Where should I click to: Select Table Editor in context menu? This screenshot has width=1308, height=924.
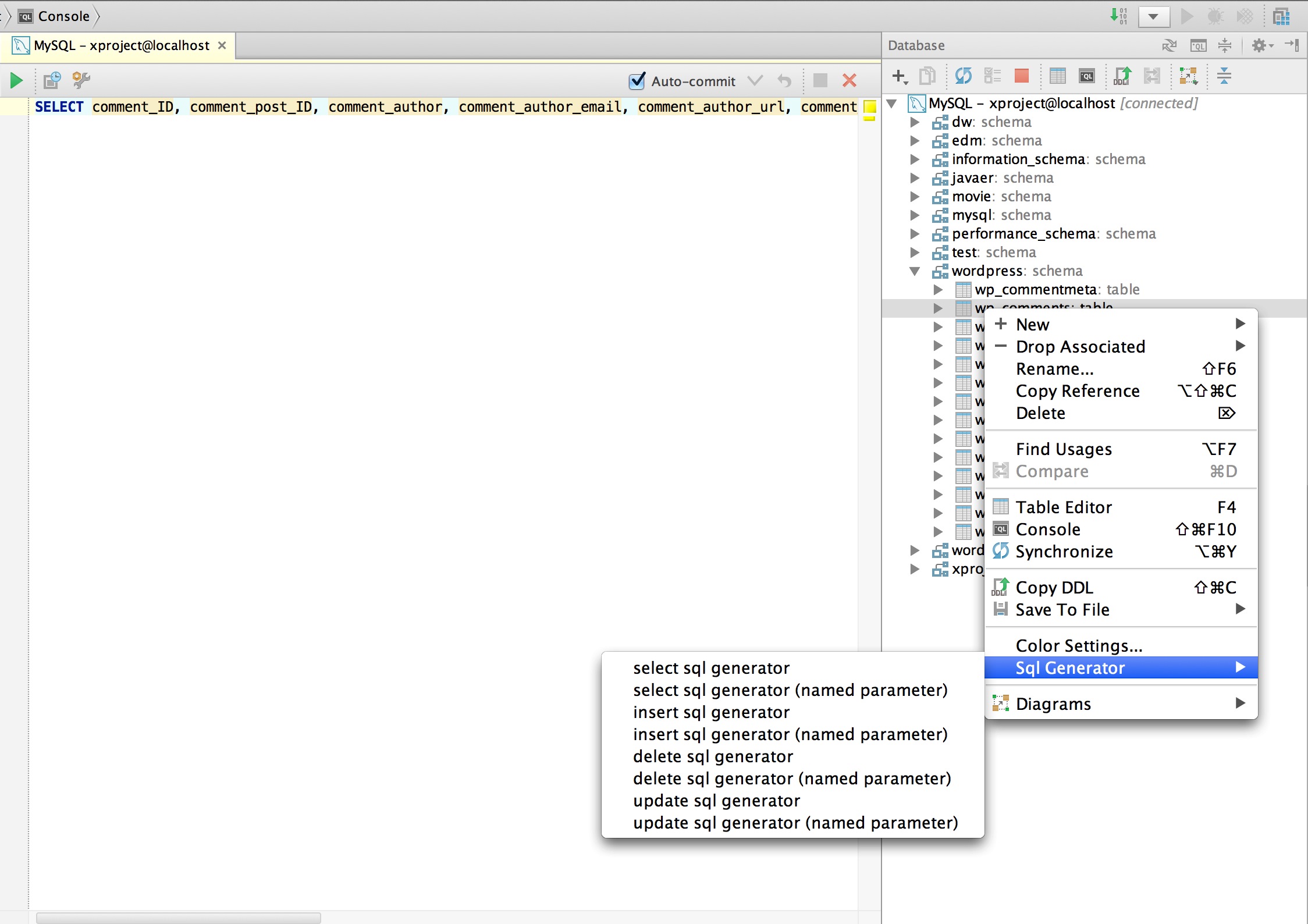(1063, 507)
